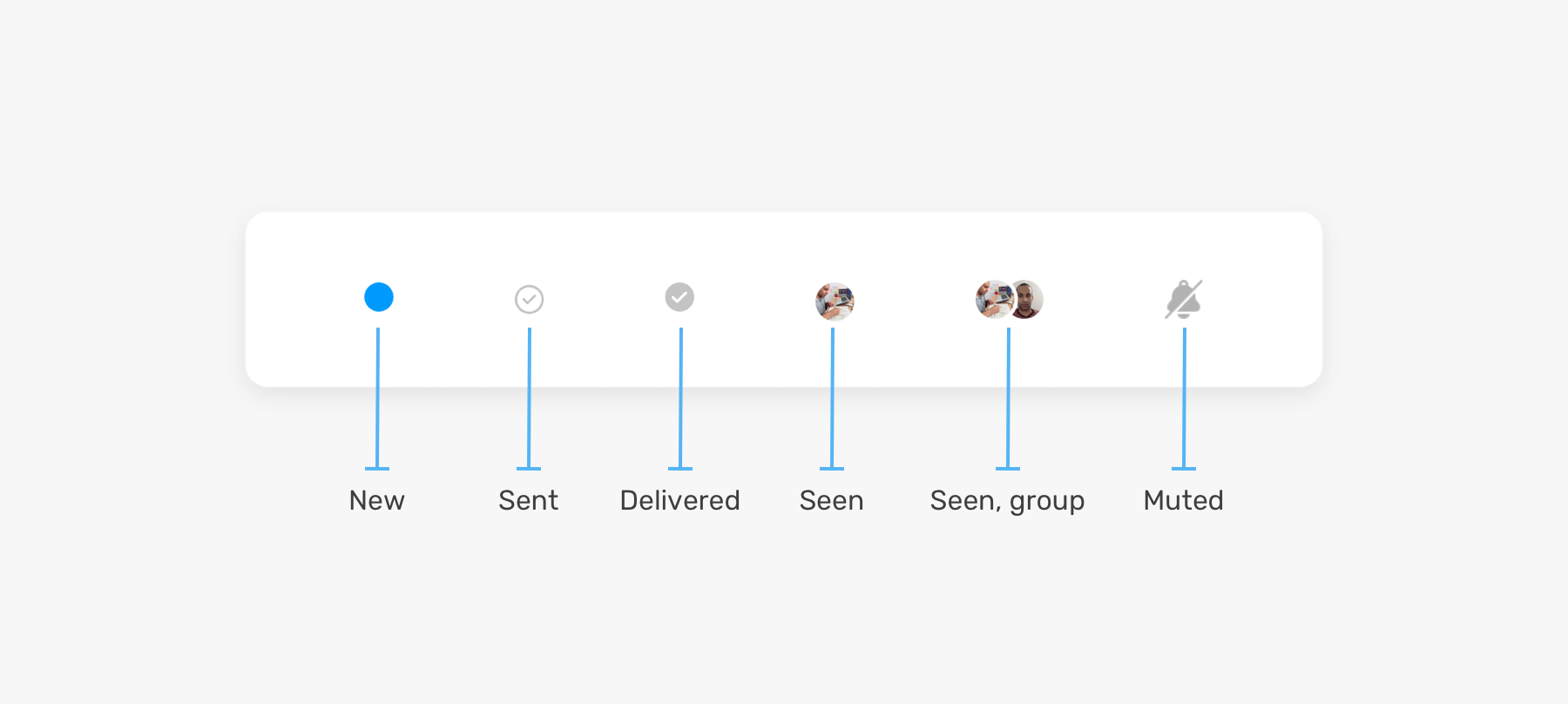Image resolution: width=1568 pixels, height=704 pixels.
Task: Click the blue connector line under the New dot
Action: 377,401
